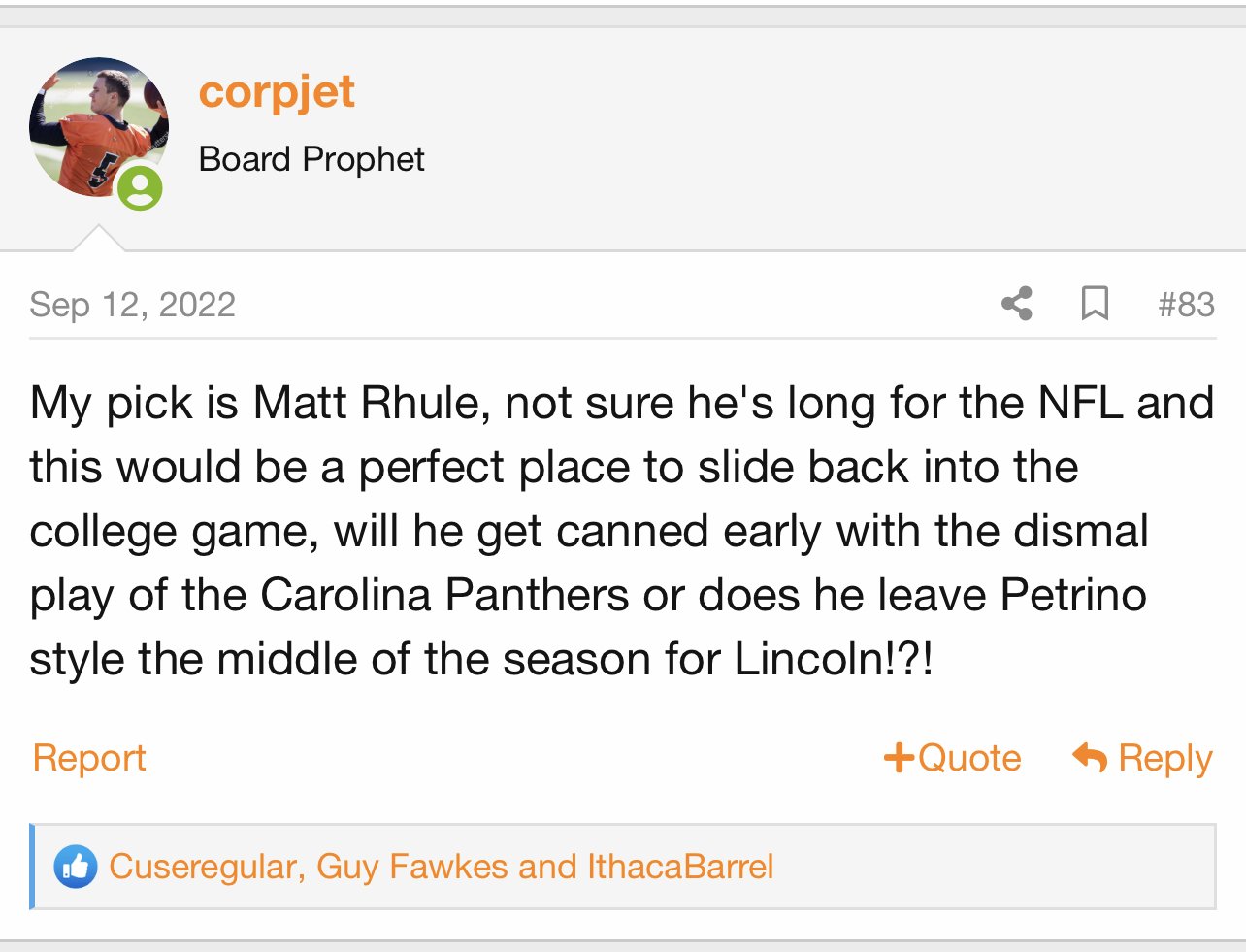1246x952 pixels.
Task: Click the green online status badge
Action: click(x=141, y=187)
